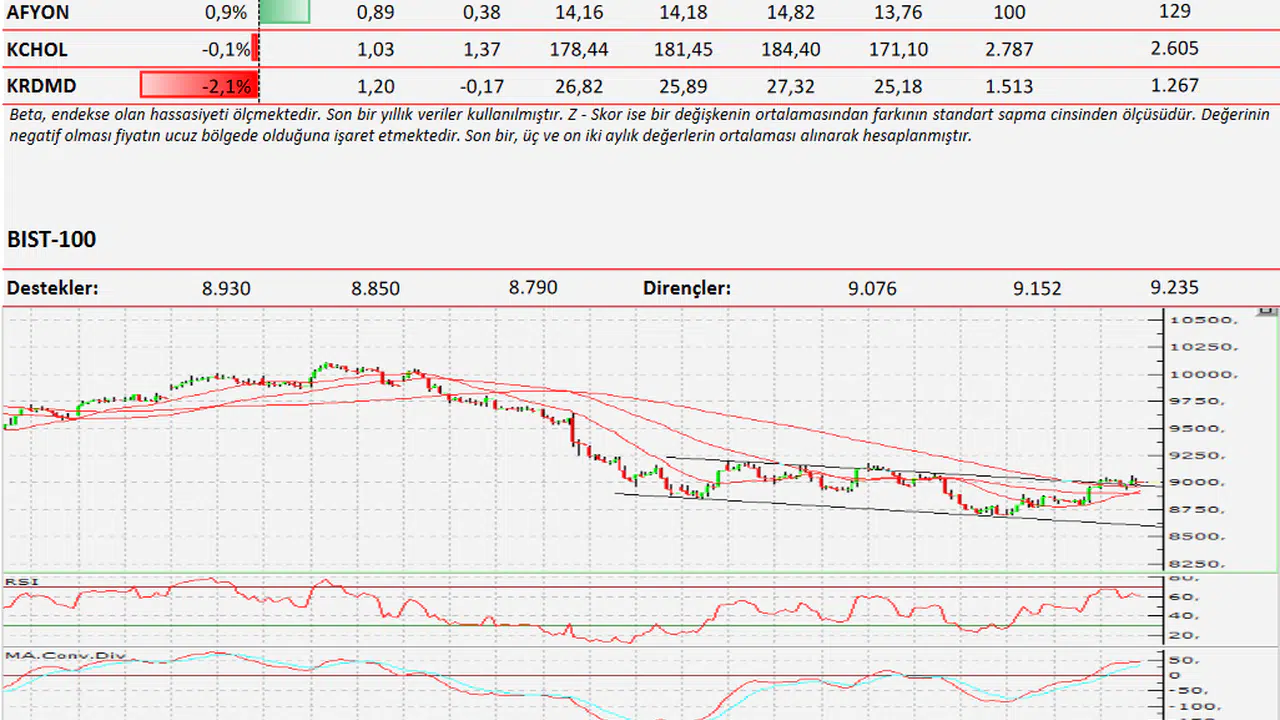Click the MA.Conv.Div indicator label

pyautogui.click(x=66, y=657)
